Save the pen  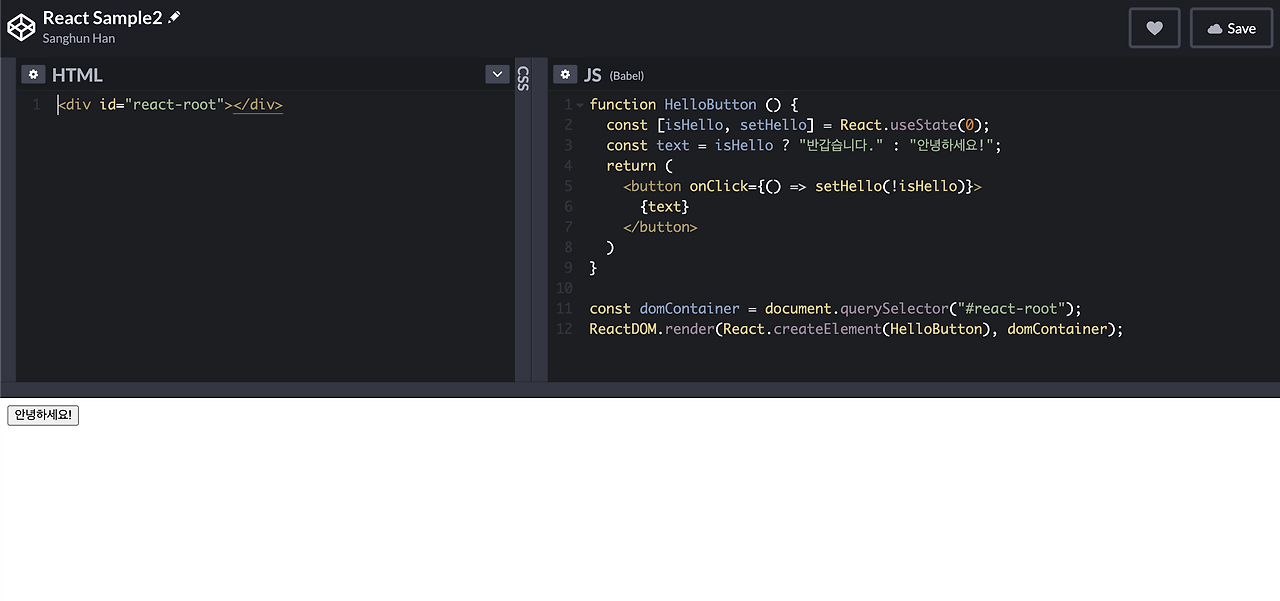(1231, 28)
